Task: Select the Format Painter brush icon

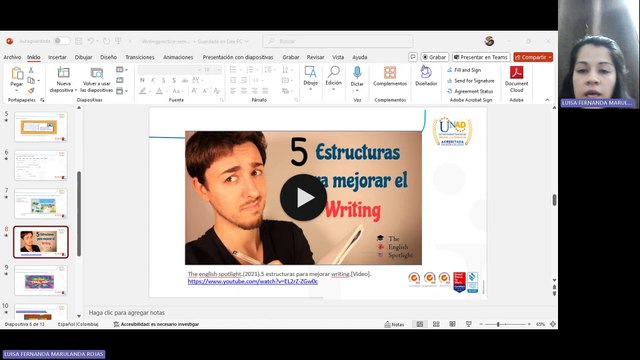Action: pyautogui.click(x=31, y=90)
